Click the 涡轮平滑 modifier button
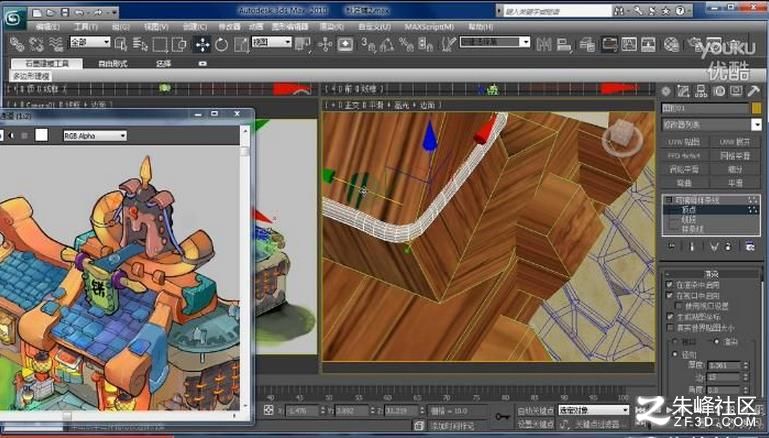Image resolution: width=769 pixels, height=438 pixels. point(684,169)
